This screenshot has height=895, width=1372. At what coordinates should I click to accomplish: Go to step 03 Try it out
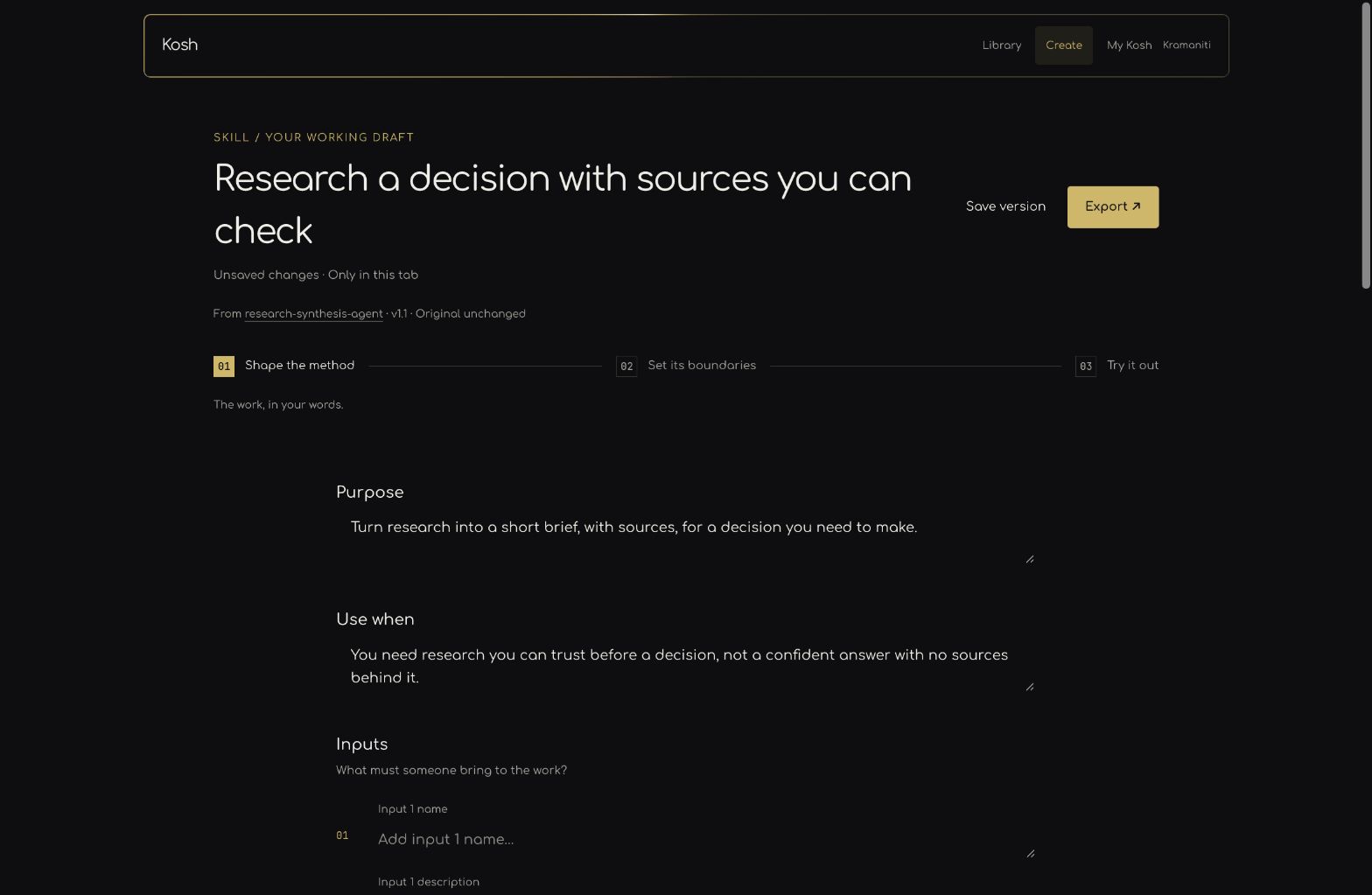[x=1116, y=366]
